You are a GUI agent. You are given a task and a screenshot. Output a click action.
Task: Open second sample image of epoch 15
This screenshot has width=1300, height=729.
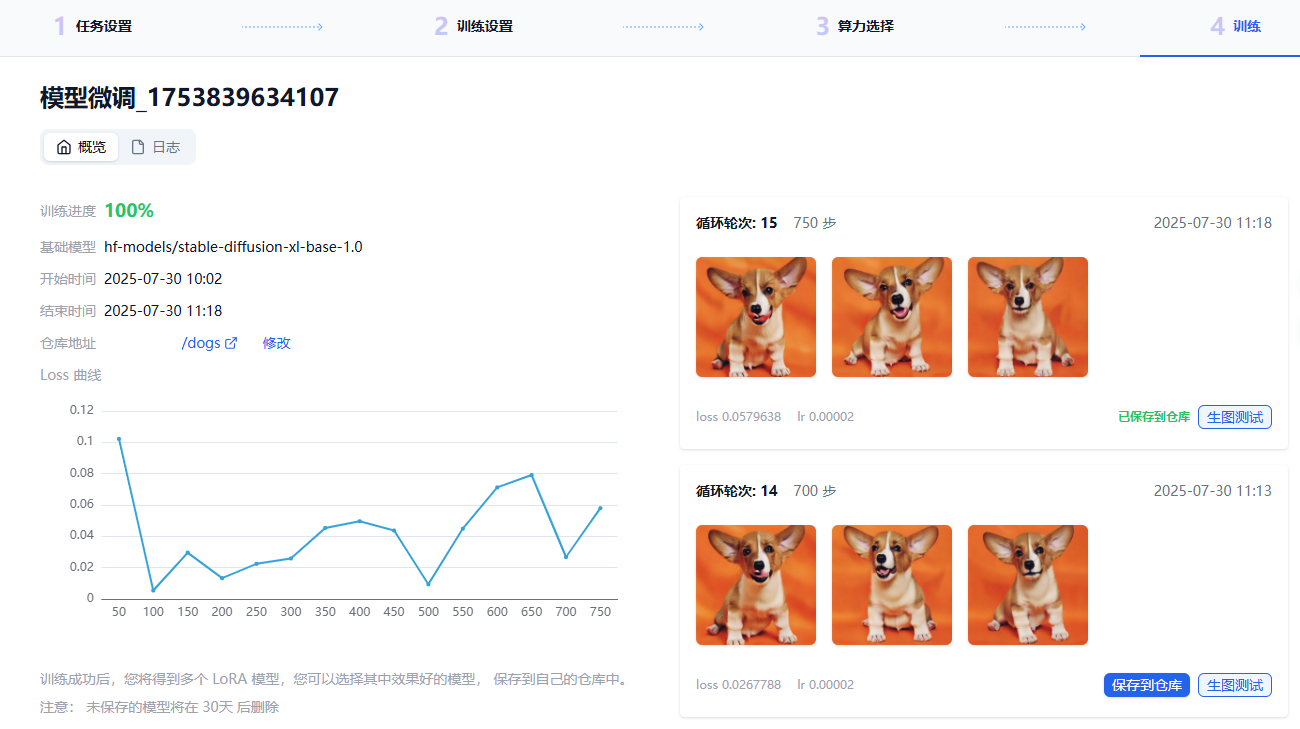pyautogui.click(x=892, y=317)
